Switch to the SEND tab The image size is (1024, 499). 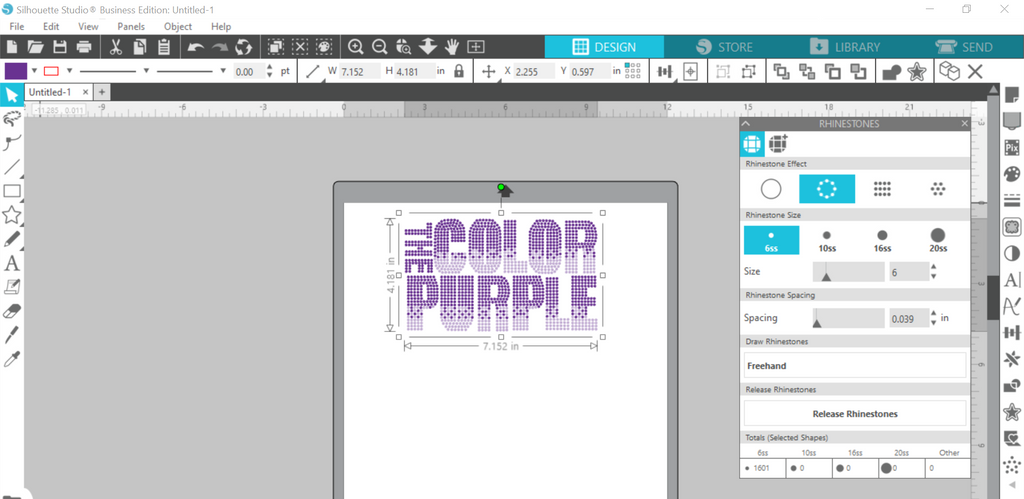click(x=964, y=47)
